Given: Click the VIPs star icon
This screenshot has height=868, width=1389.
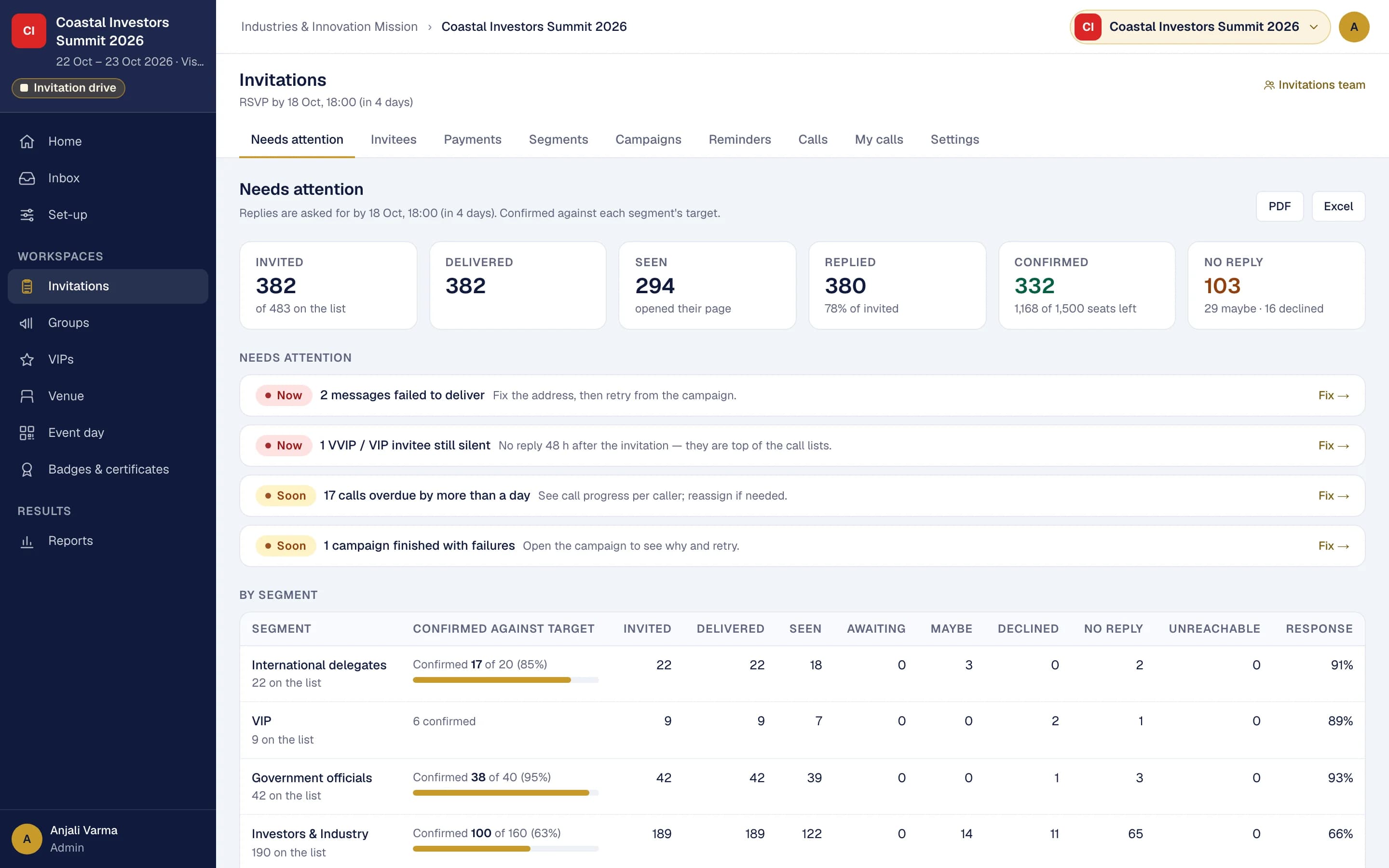Looking at the screenshot, I should click(x=27, y=359).
